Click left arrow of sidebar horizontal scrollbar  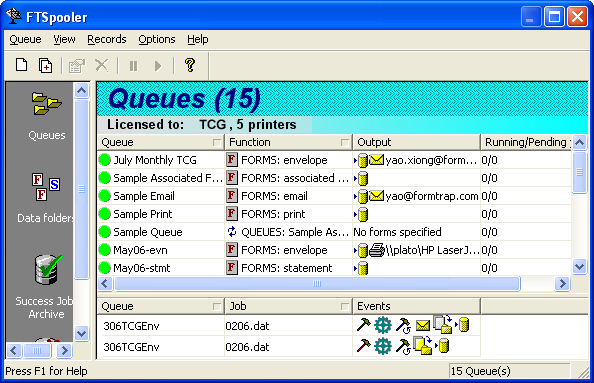(14, 350)
